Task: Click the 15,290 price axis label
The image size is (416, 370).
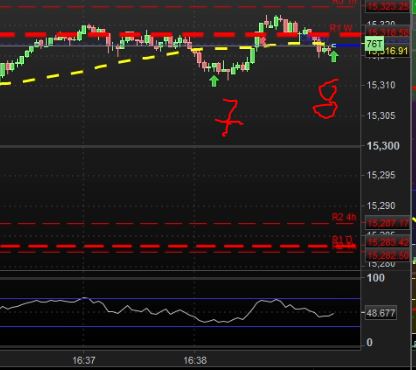Action: tap(381, 206)
